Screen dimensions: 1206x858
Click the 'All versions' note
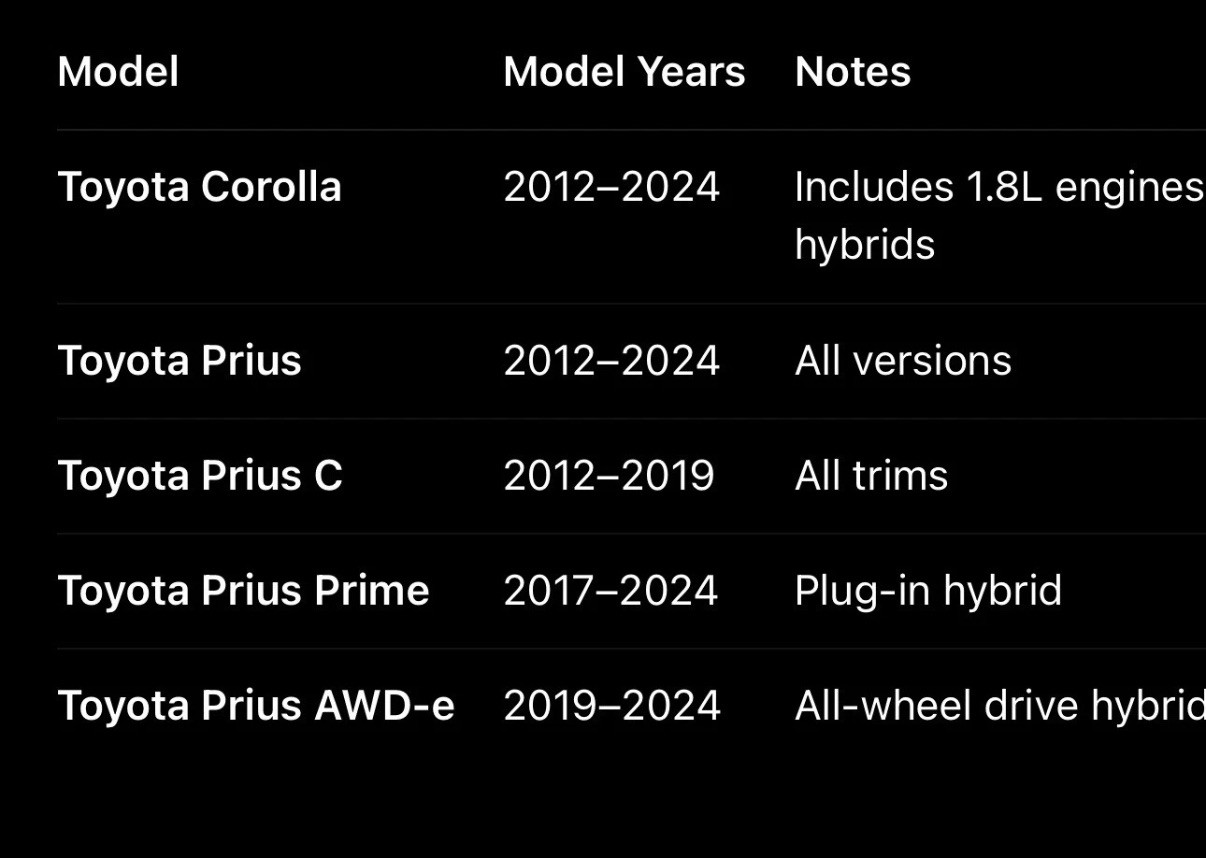(x=903, y=361)
